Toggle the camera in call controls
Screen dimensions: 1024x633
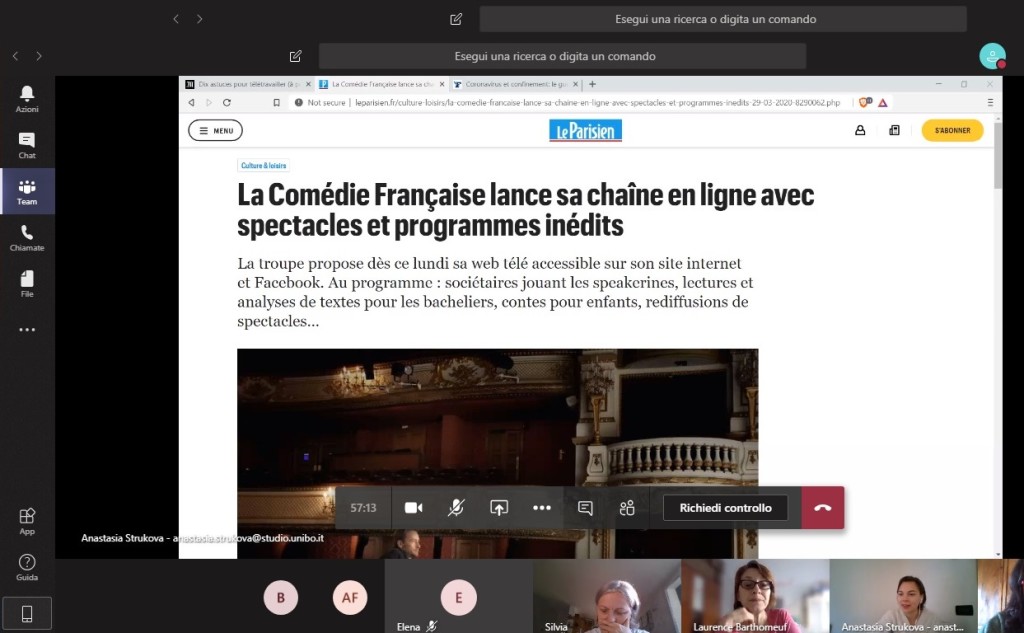[x=413, y=508]
